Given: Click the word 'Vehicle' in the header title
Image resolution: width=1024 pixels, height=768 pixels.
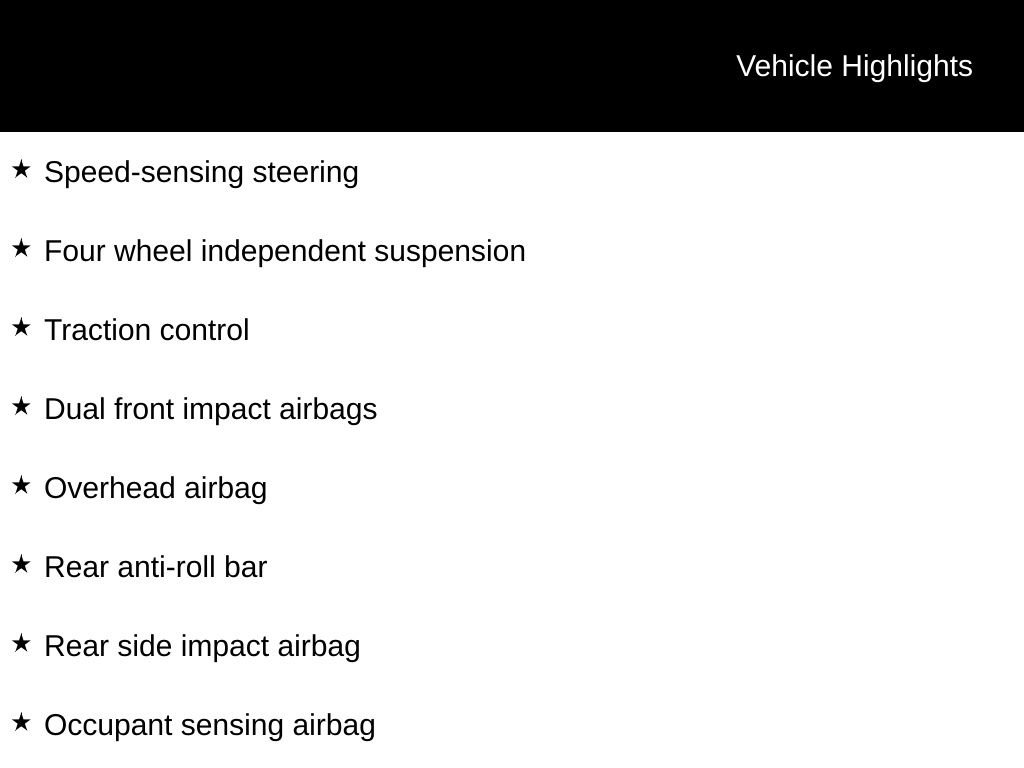Looking at the screenshot, I should click(x=784, y=66).
